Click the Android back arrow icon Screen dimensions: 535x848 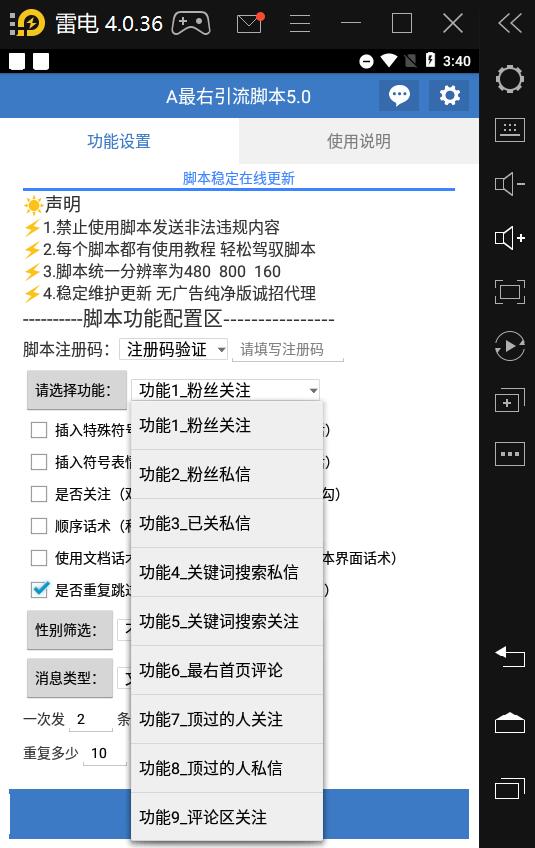click(510, 657)
